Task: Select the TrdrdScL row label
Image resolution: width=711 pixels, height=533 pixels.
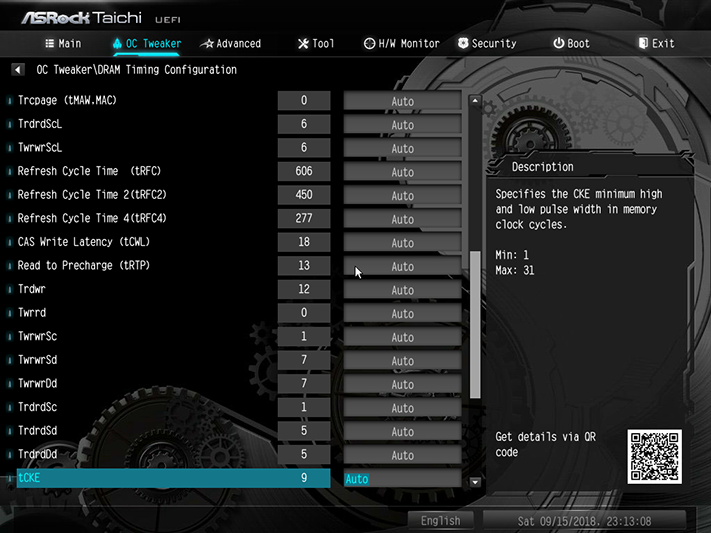Action: (39, 124)
